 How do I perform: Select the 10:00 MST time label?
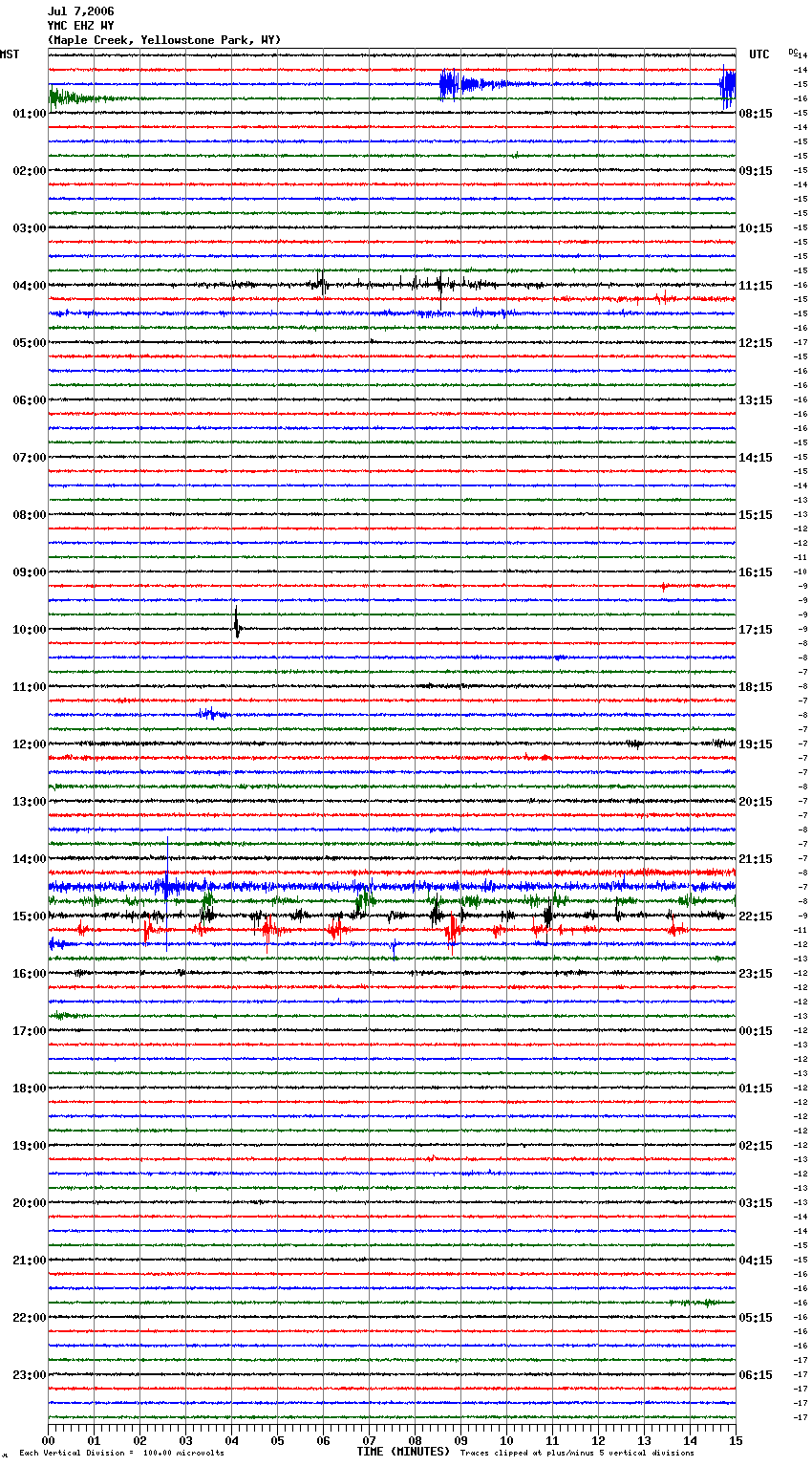[x=30, y=630]
